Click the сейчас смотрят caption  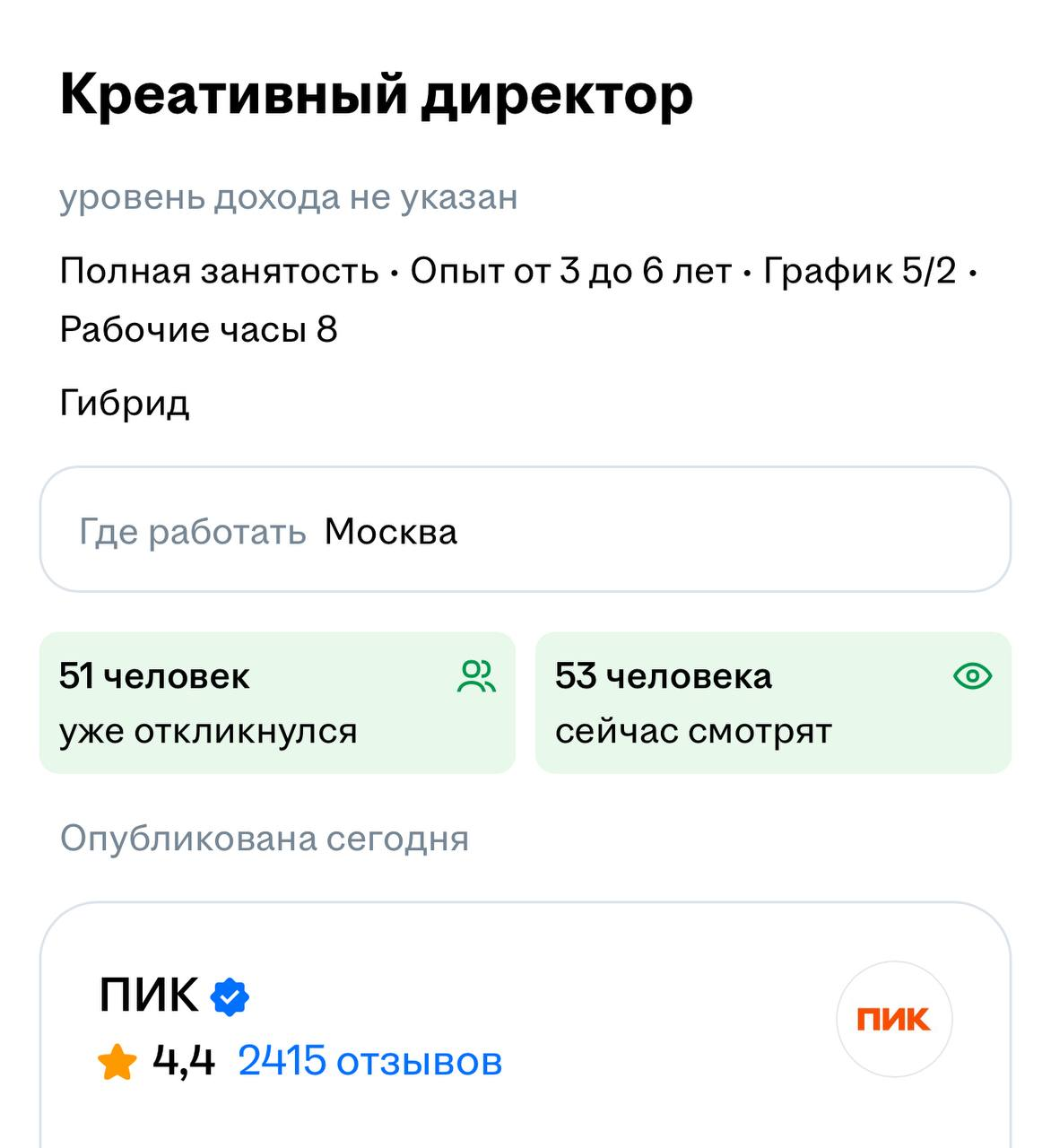pos(693,732)
